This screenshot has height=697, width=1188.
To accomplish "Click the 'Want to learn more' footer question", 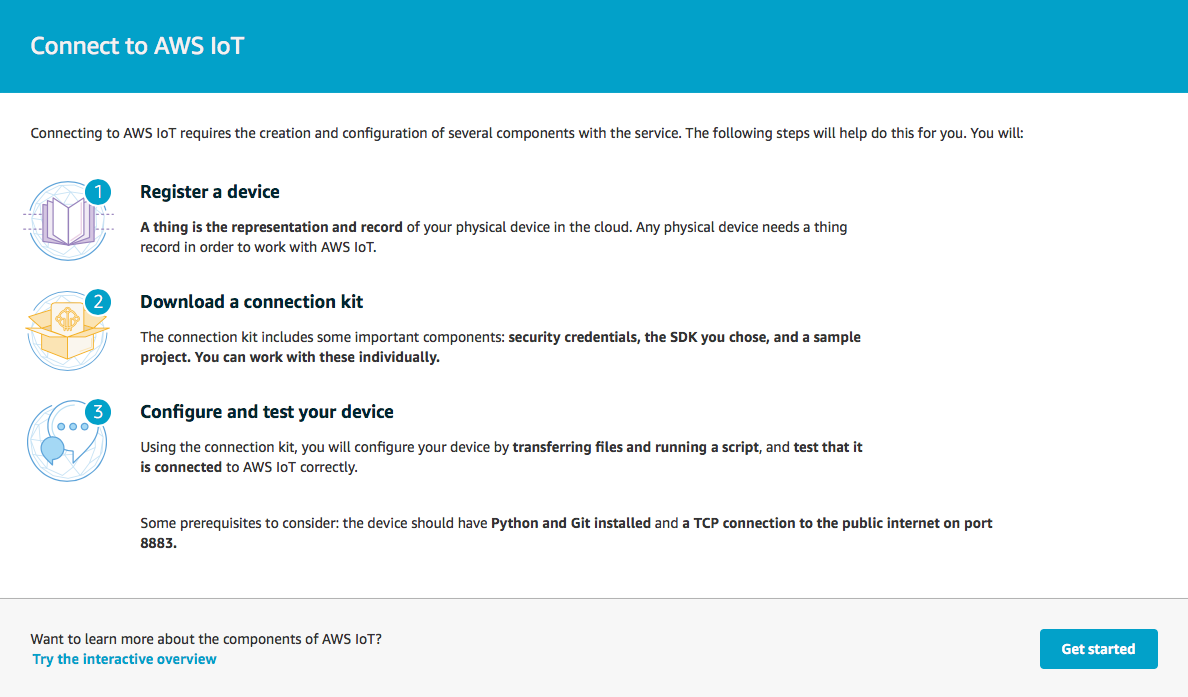I will [x=206, y=639].
